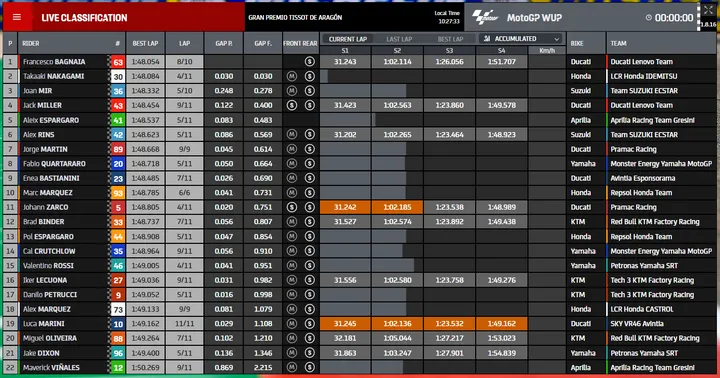Click Viñales' gap value 2.215
The image size is (720, 378).
263,367
